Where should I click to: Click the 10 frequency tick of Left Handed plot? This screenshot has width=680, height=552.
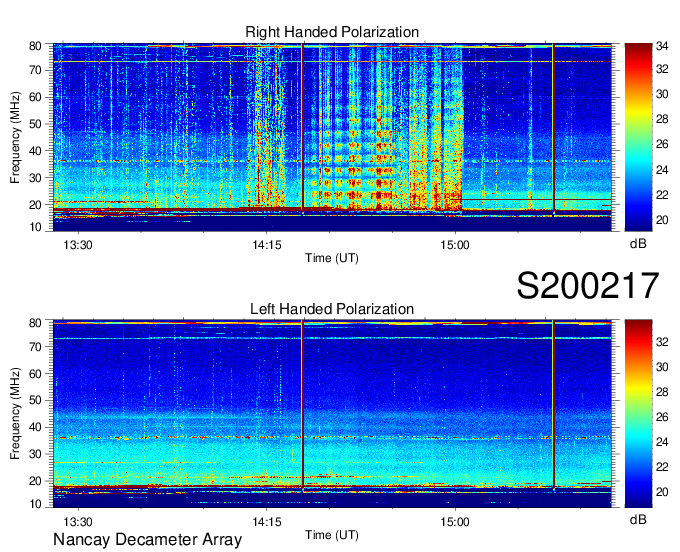(35, 504)
